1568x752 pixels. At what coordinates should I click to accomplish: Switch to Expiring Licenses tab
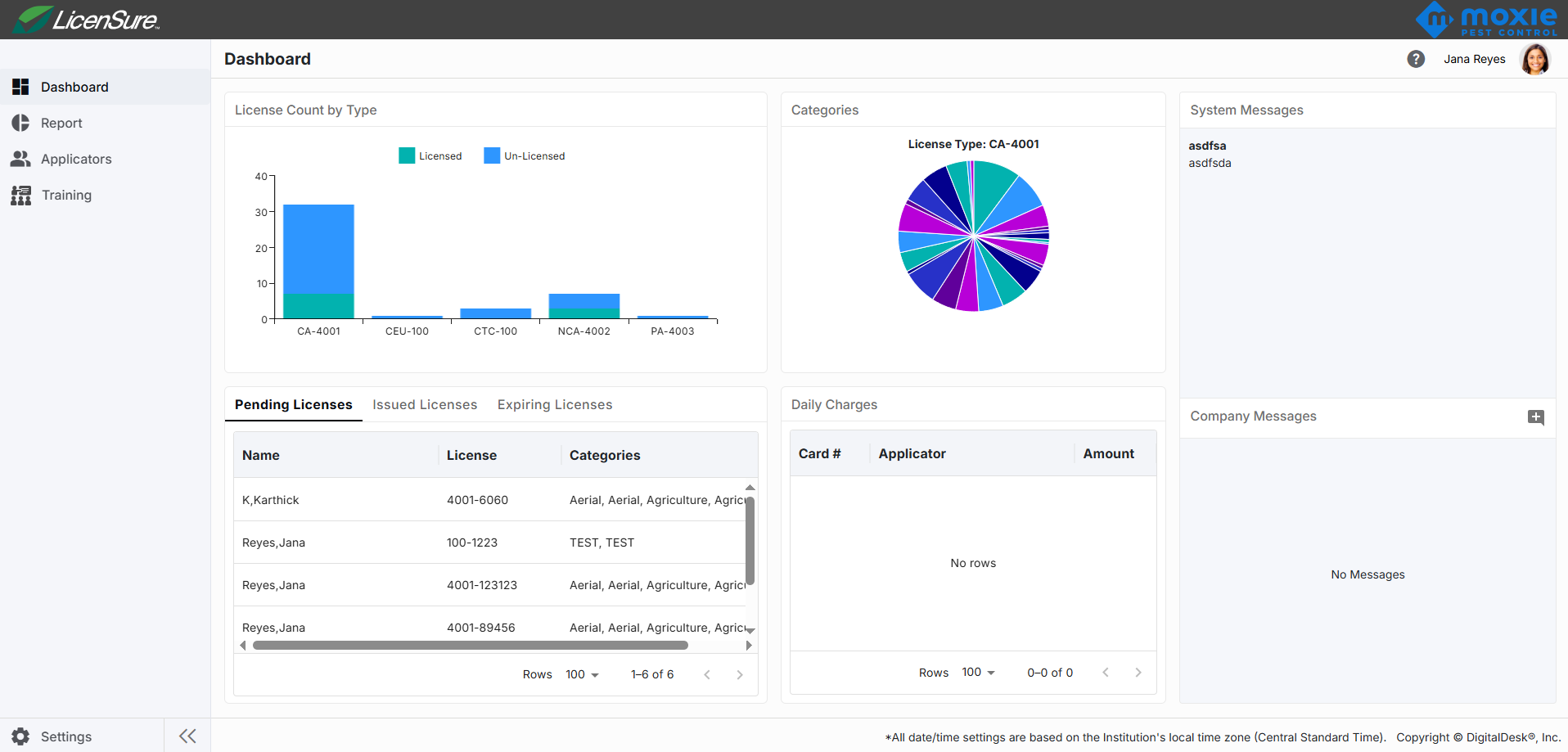[555, 404]
